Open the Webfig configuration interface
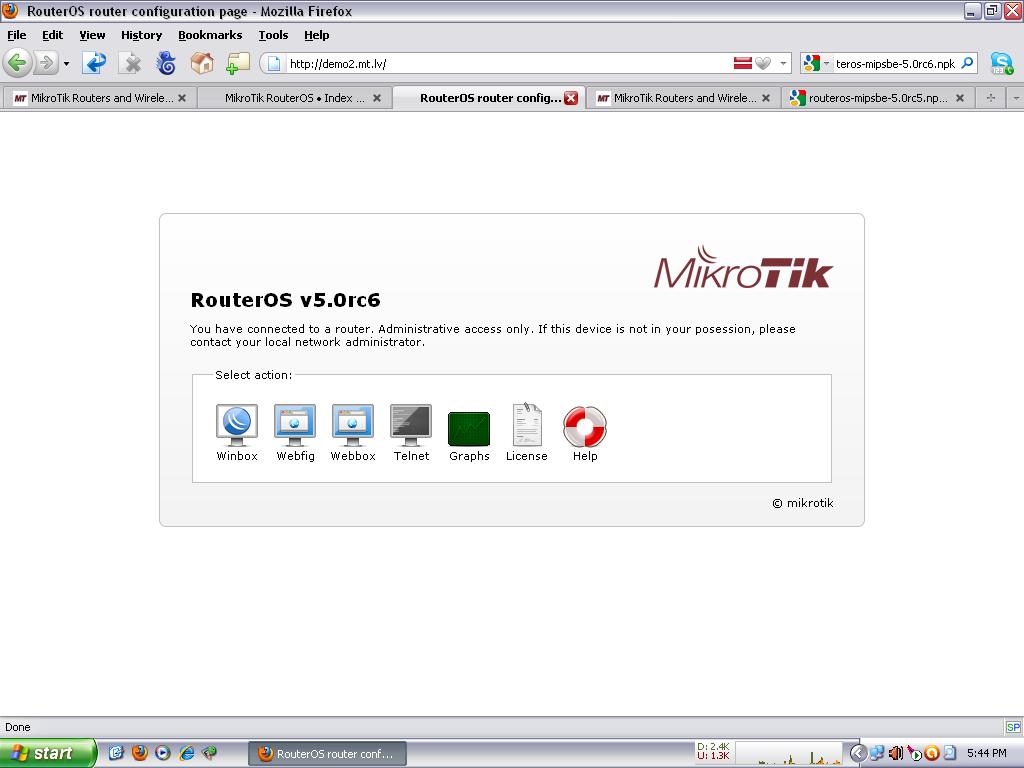 (295, 424)
